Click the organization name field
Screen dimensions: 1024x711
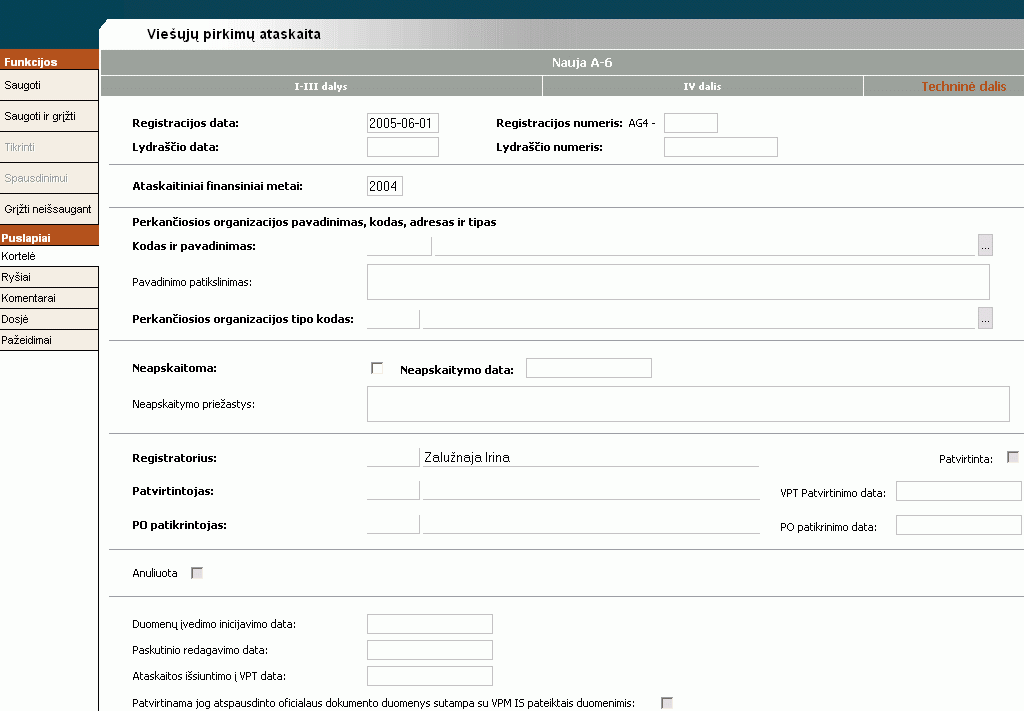pos(705,245)
